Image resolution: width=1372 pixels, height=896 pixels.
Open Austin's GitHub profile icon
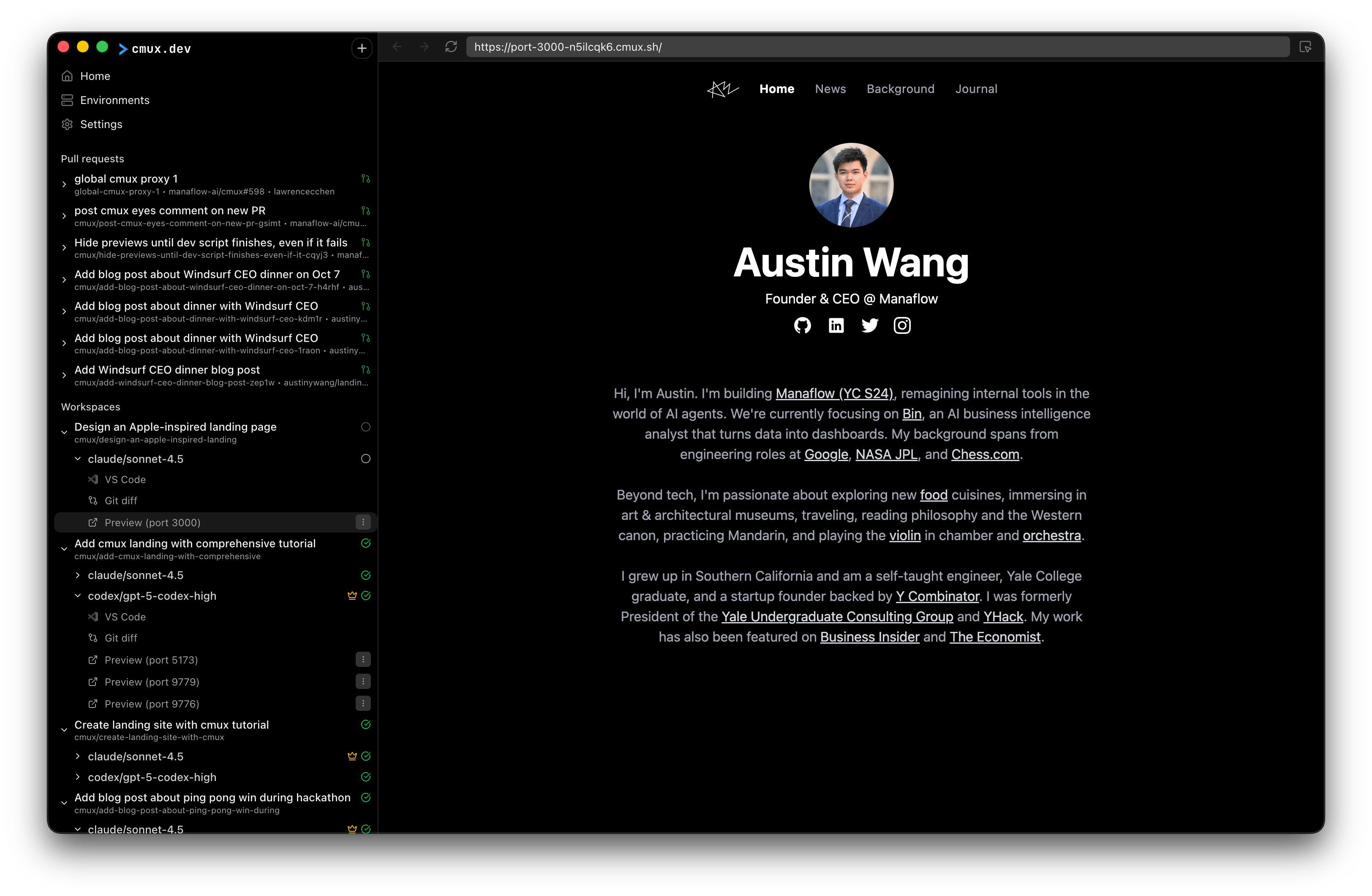point(803,325)
